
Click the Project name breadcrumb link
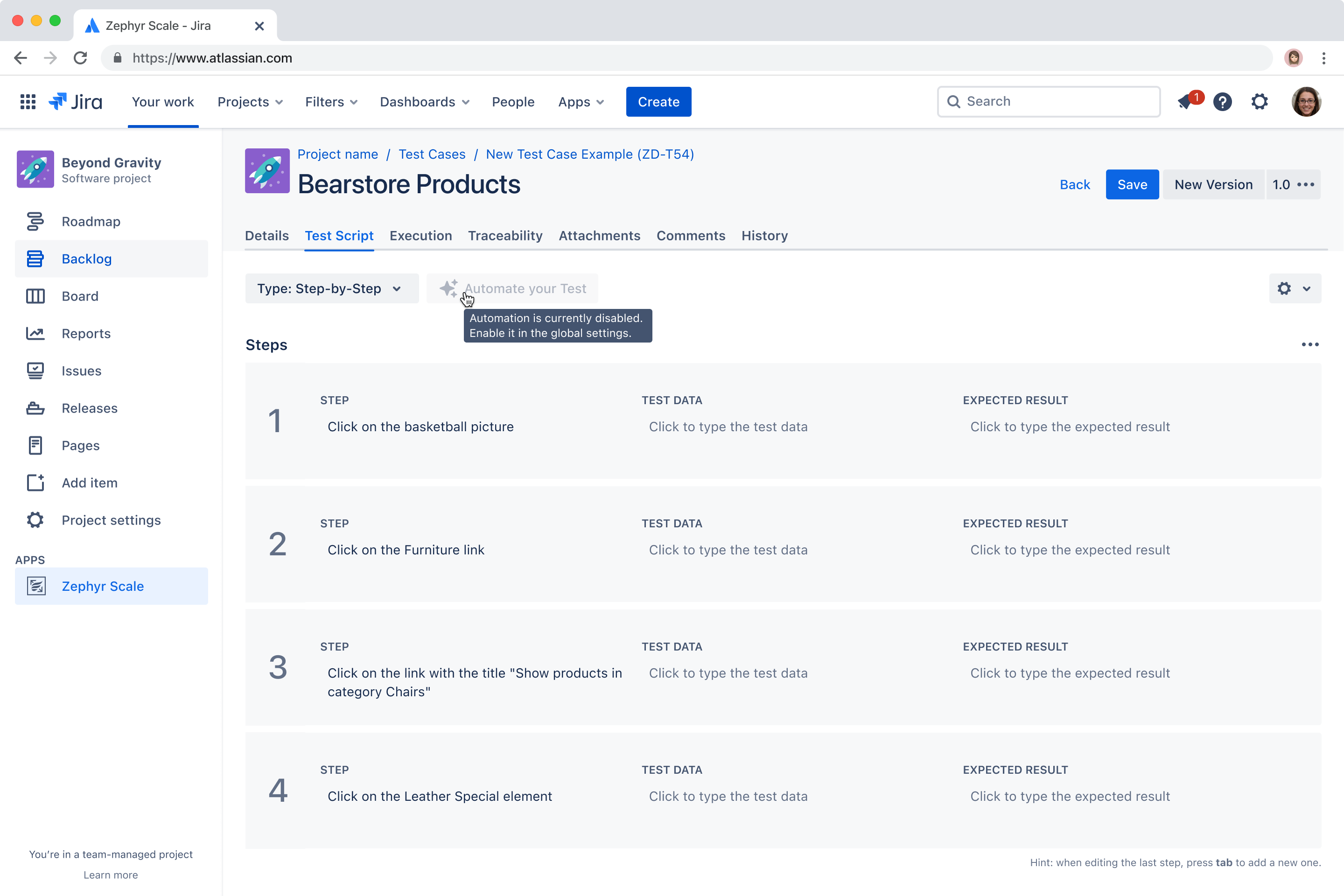pyautogui.click(x=338, y=154)
